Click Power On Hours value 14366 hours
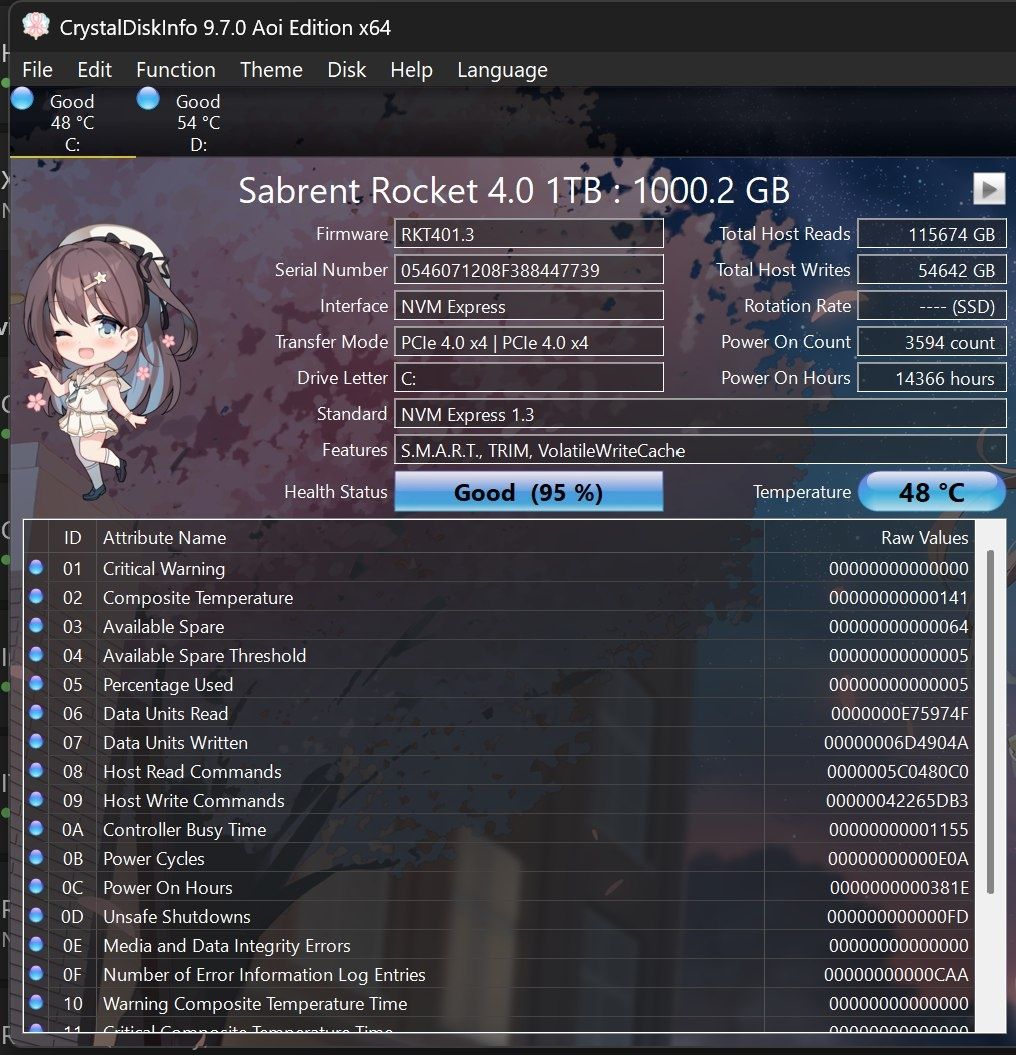 tap(932, 378)
